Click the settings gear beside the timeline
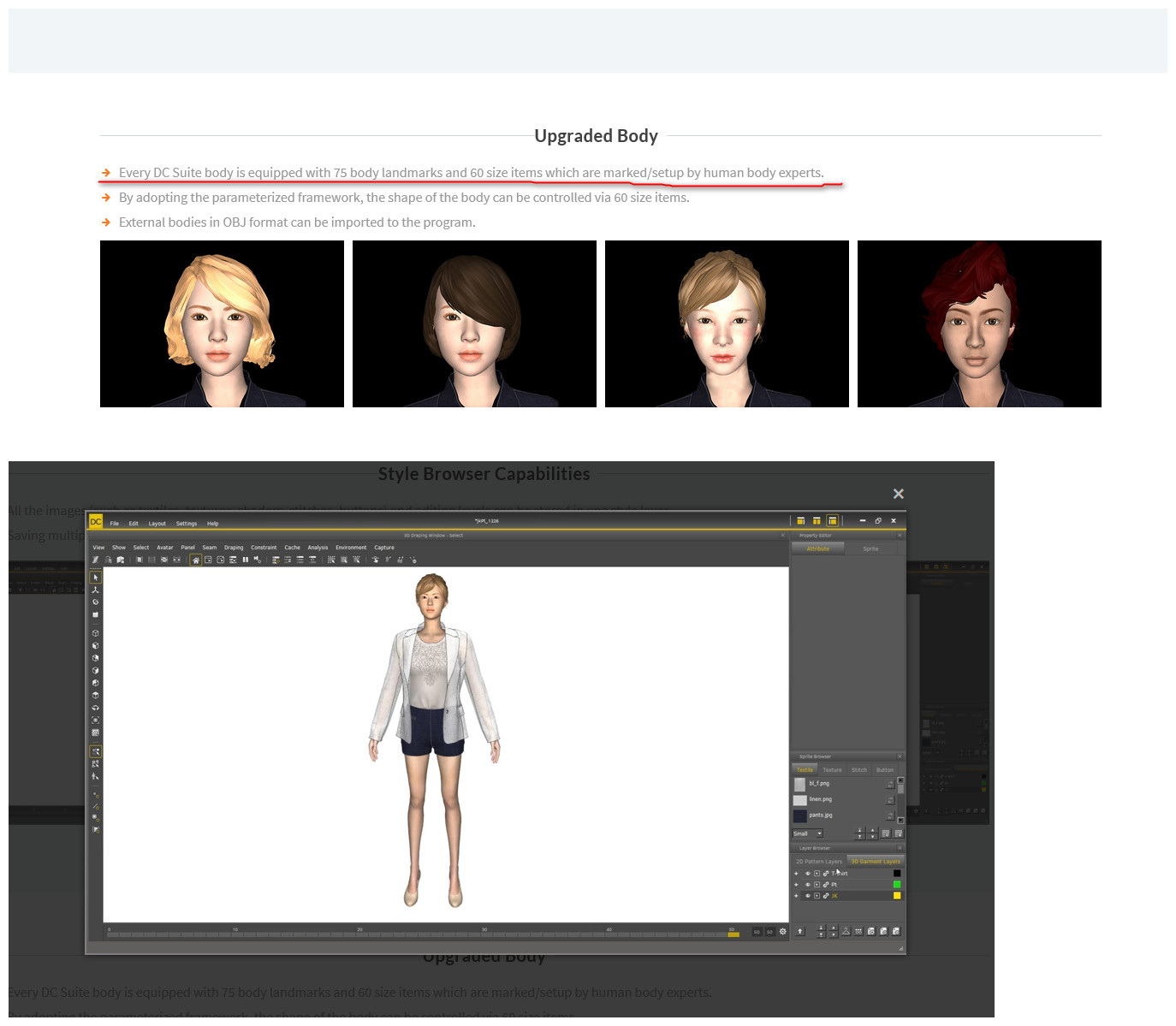 pyautogui.click(x=782, y=931)
